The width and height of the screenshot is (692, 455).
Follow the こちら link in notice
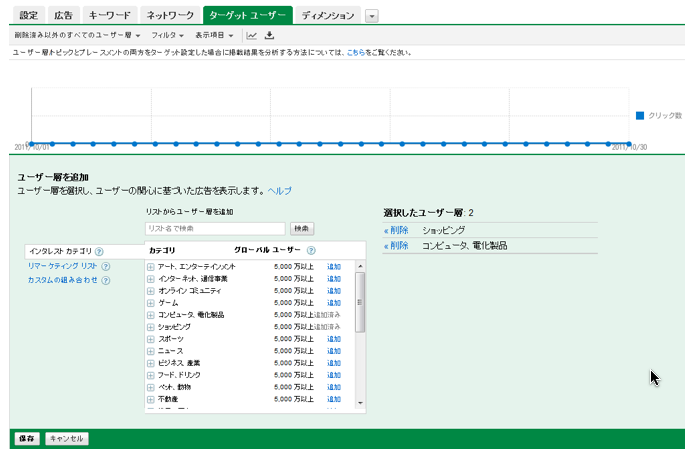(x=356, y=53)
